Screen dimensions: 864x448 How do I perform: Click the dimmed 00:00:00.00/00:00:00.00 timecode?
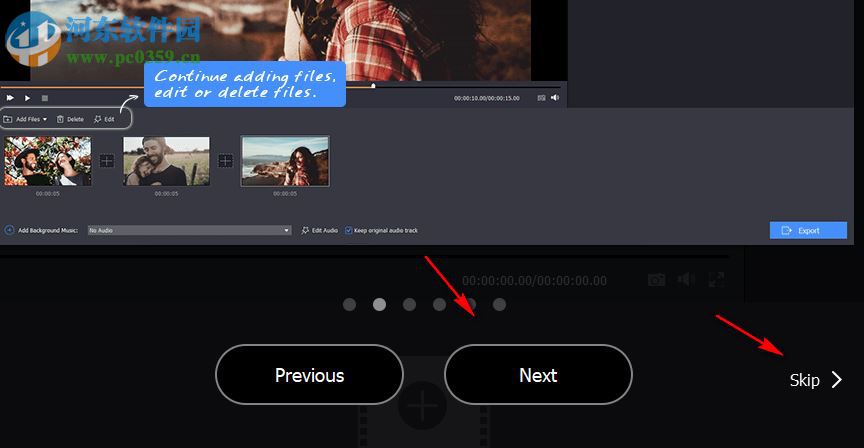click(534, 280)
